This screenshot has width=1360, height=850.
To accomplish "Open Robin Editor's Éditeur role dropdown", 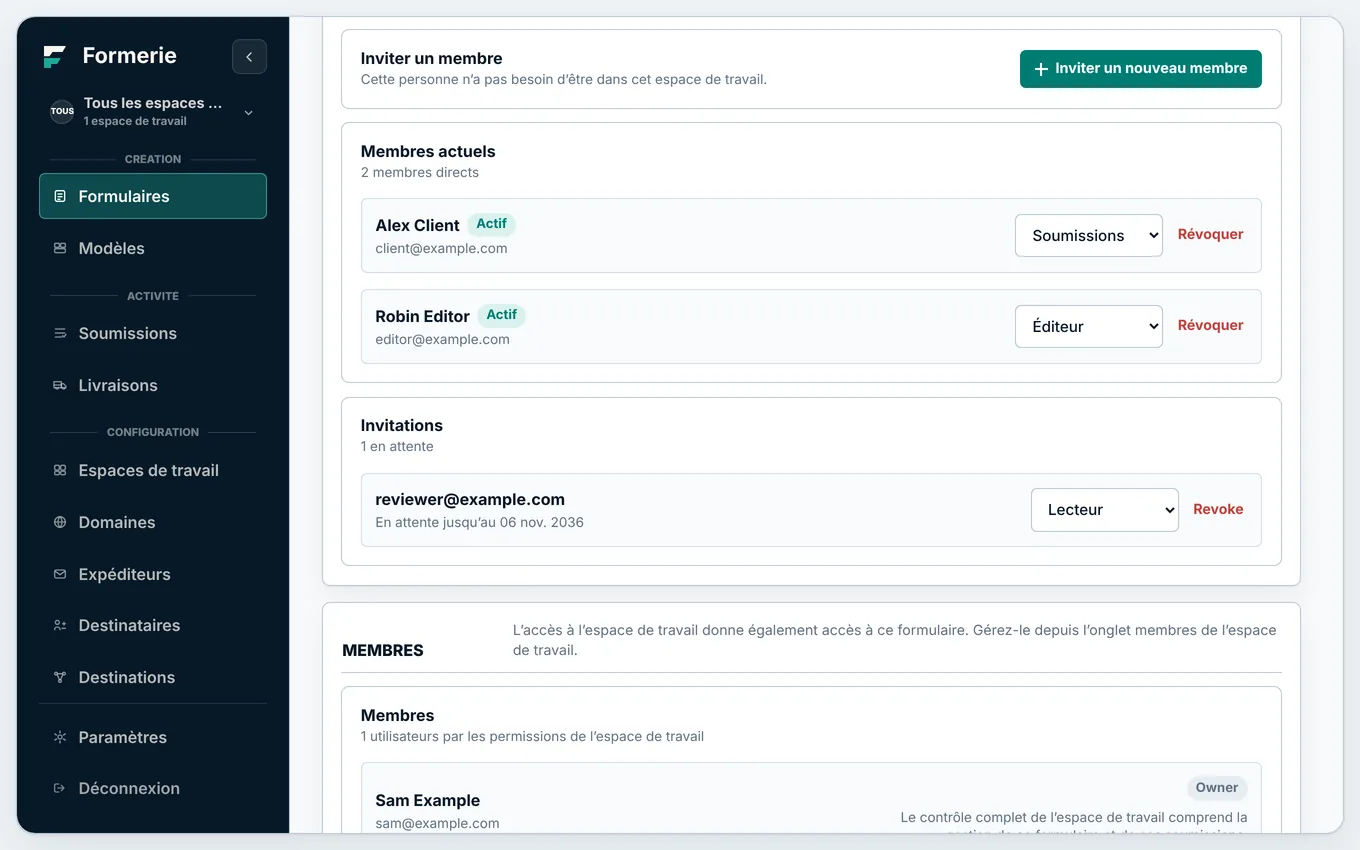I will tap(1089, 326).
